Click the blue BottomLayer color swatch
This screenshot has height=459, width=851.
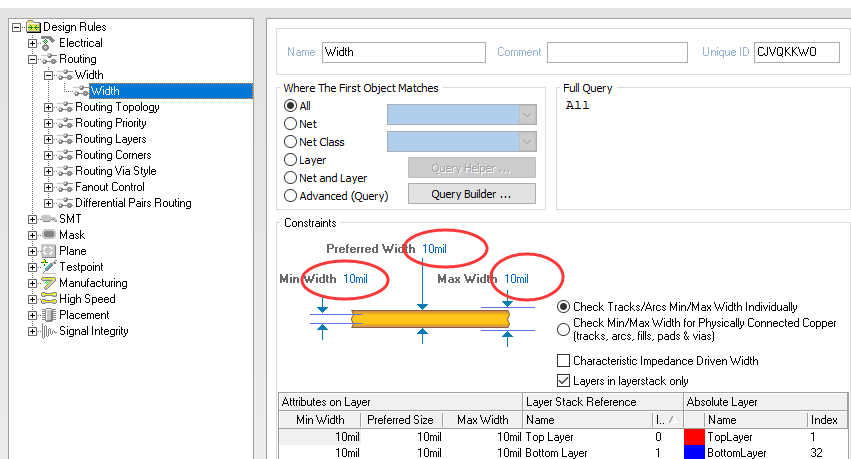tap(694, 452)
